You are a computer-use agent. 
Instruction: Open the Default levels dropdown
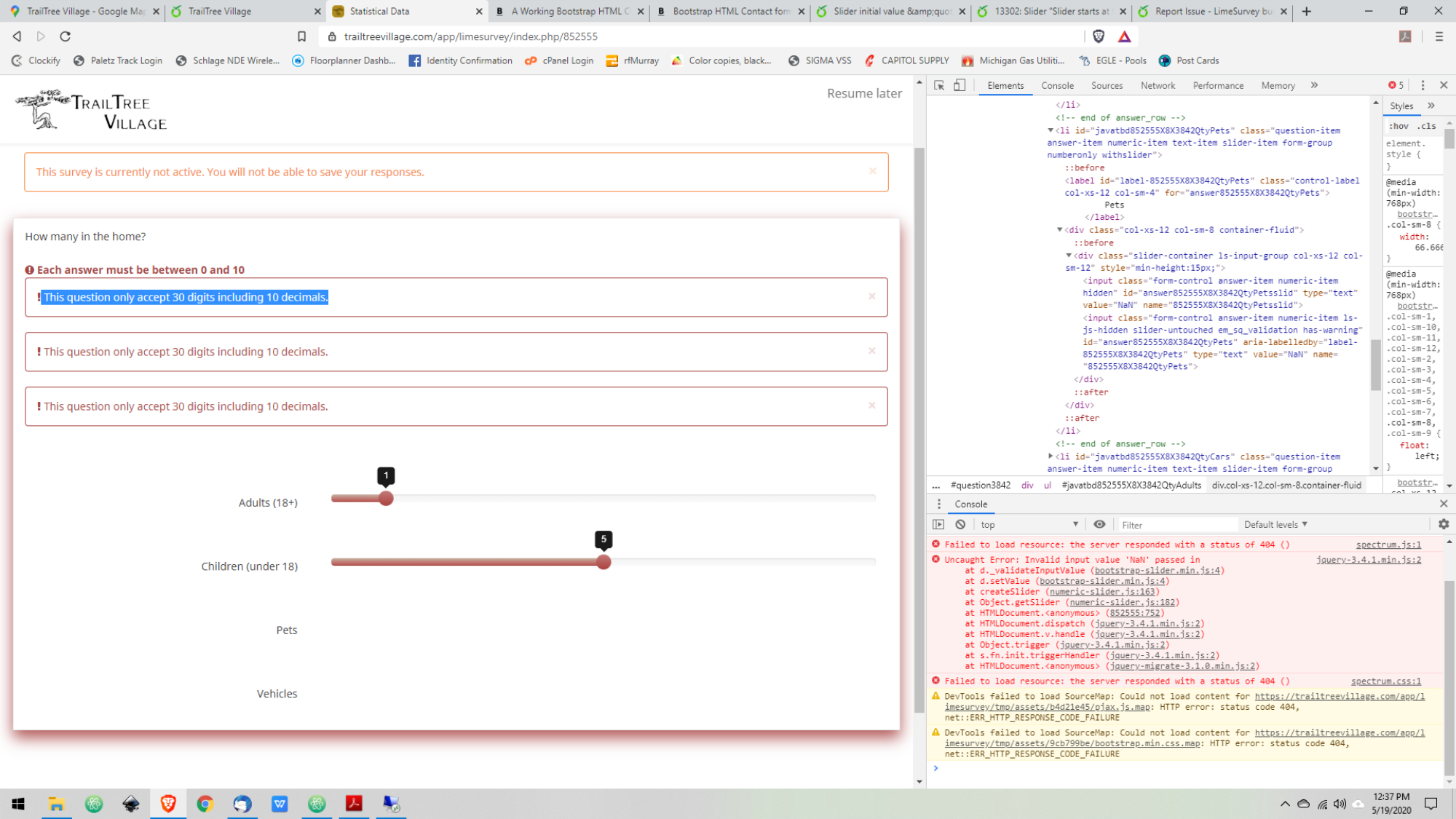pyautogui.click(x=1275, y=524)
